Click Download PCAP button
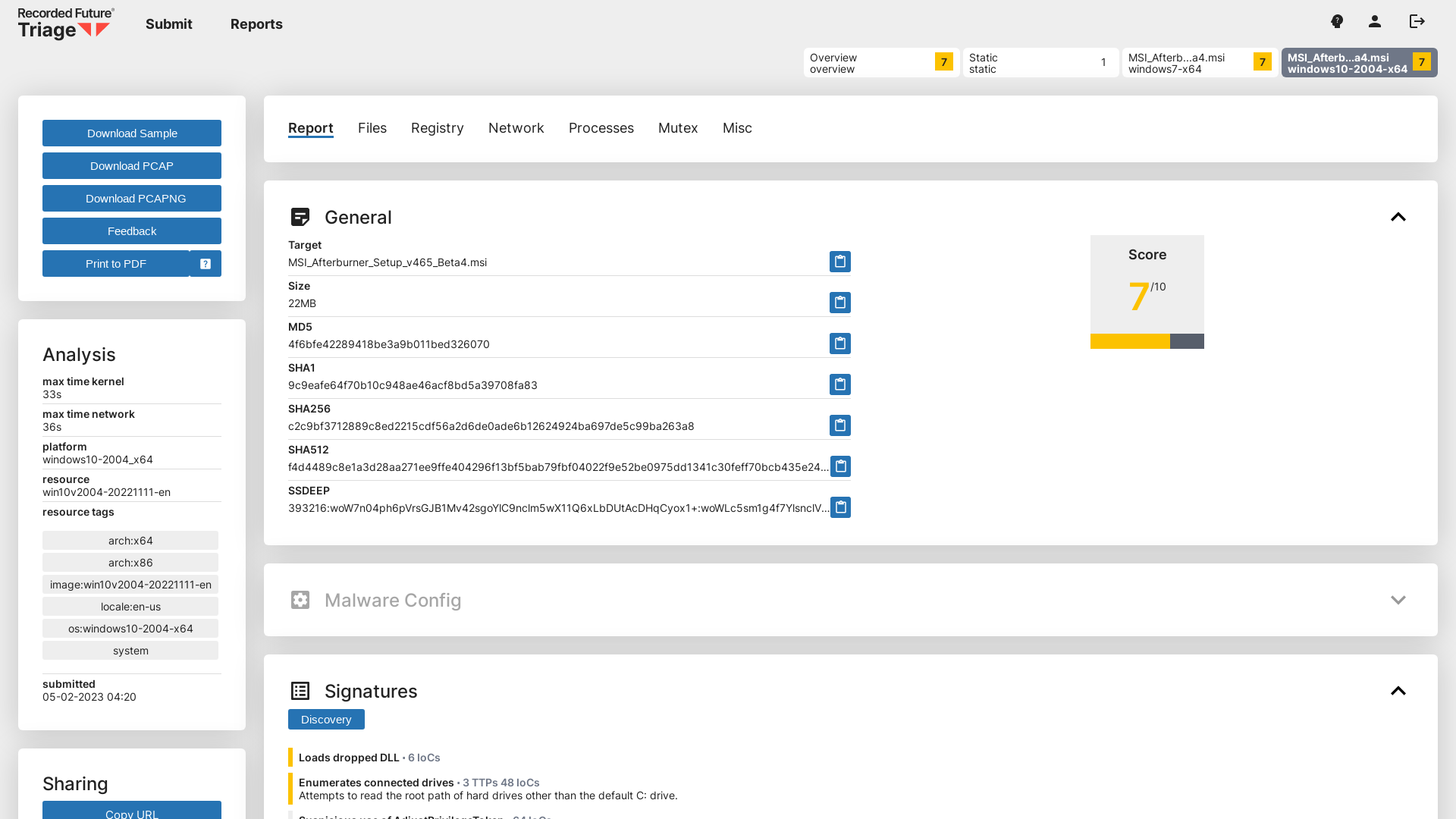 point(132,166)
